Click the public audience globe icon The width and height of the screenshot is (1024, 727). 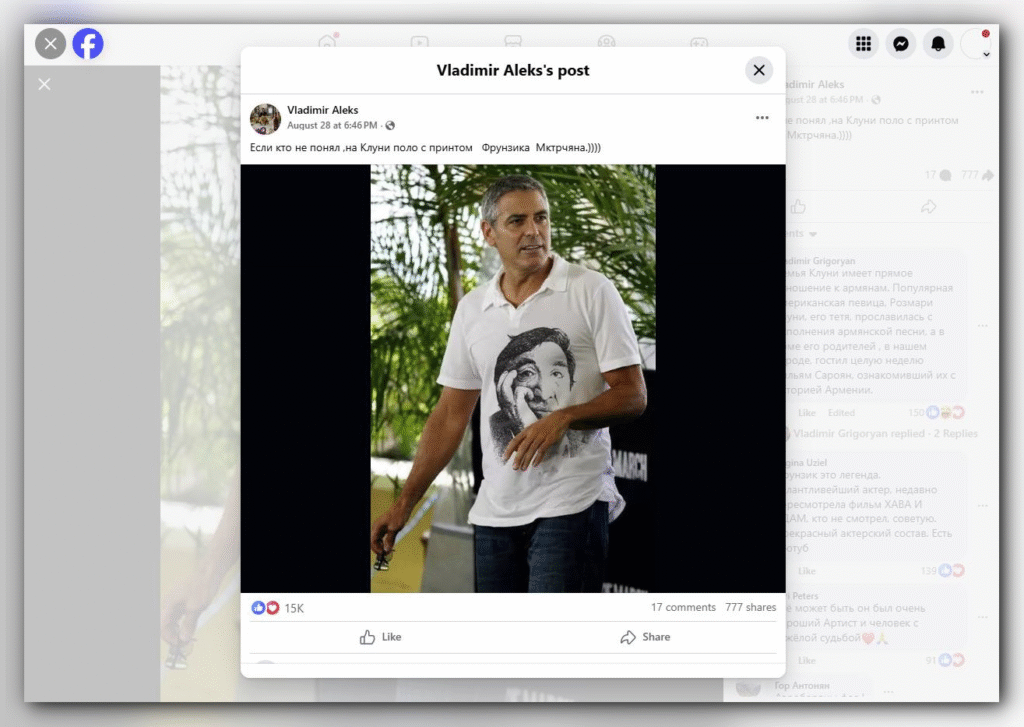pyautogui.click(x=390, y=125)
